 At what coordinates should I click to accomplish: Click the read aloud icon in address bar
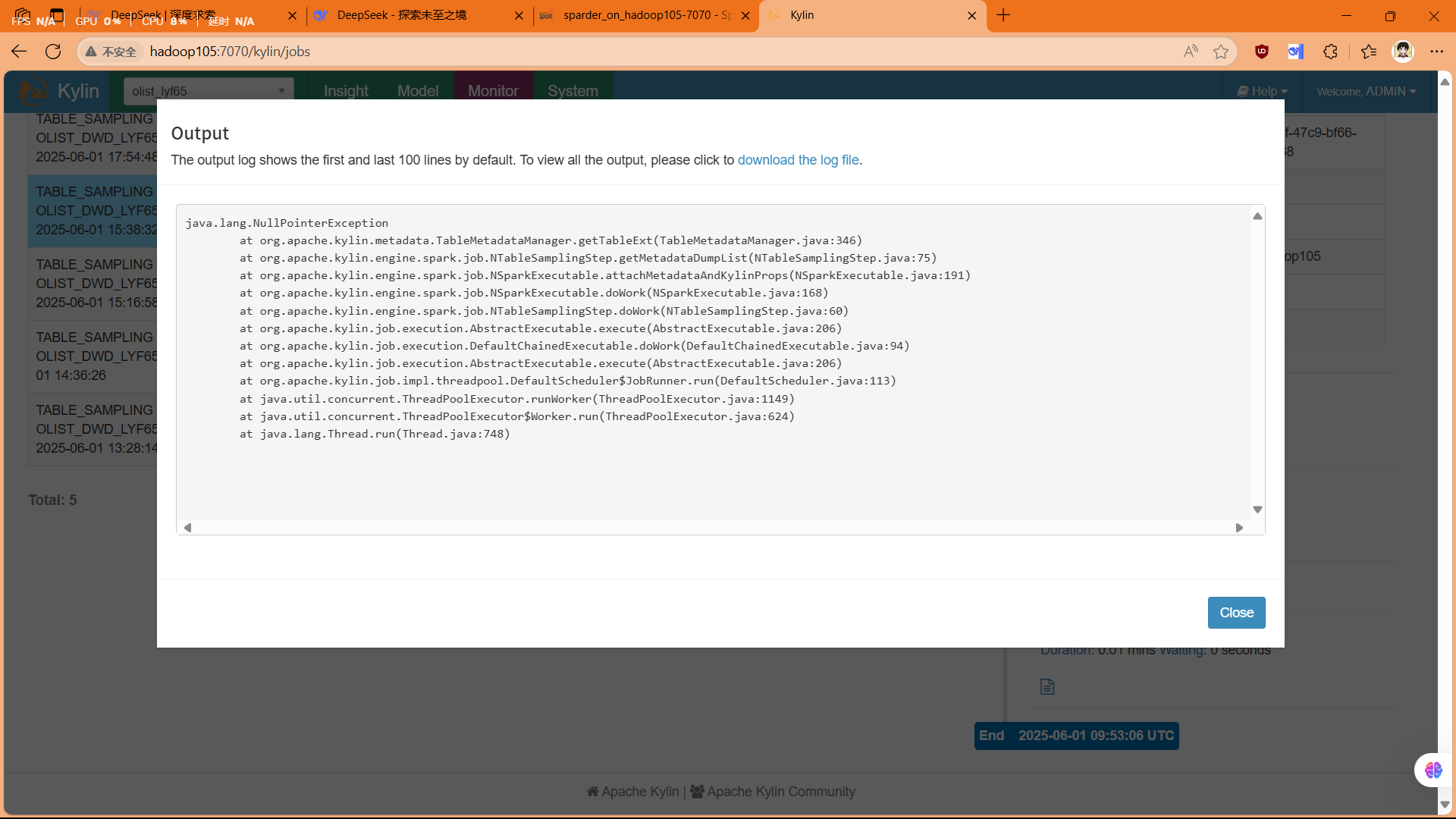[x=1191, y=52]
